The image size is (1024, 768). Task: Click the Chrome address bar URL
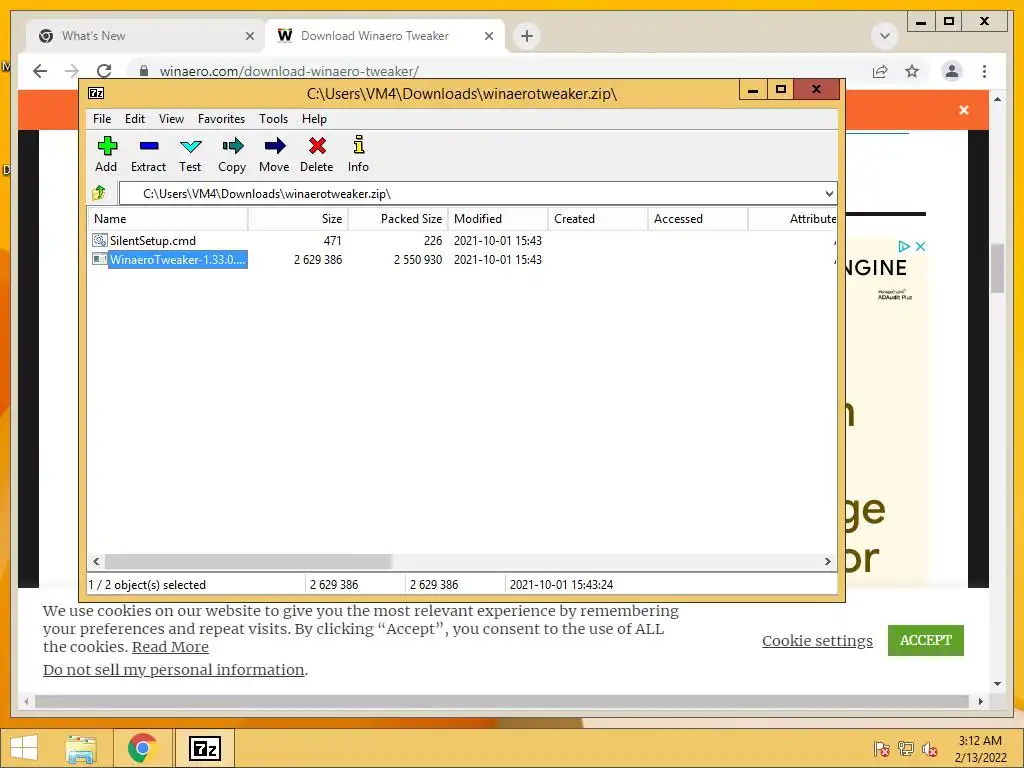(289, 71)
